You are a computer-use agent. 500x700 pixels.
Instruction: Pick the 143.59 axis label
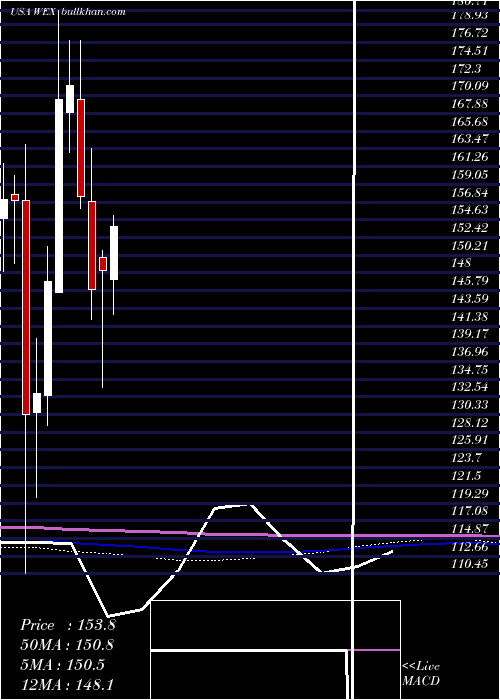click(469, 299)
